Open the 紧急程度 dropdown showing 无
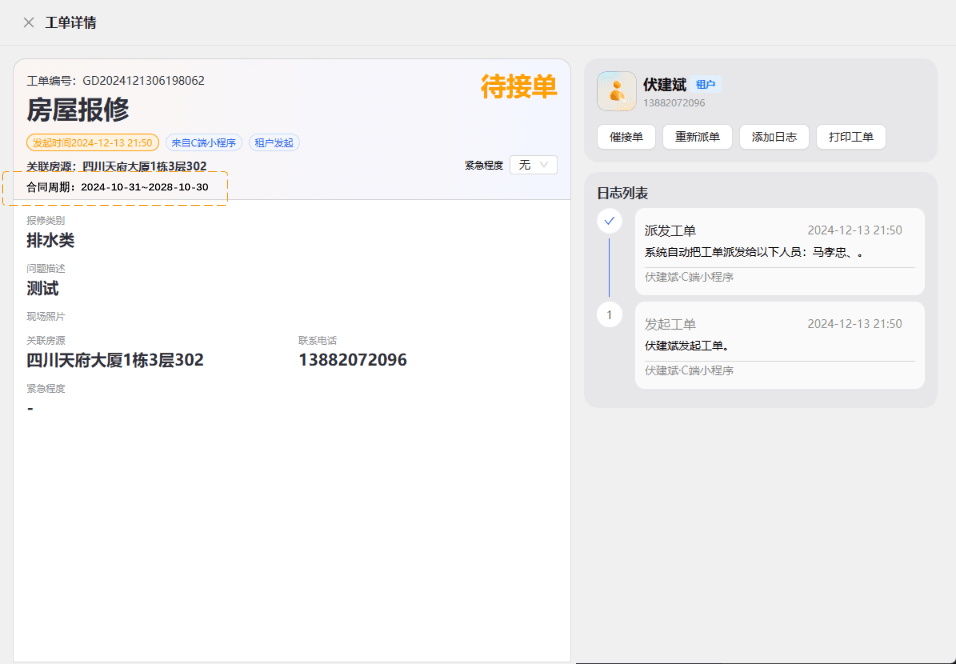Screen dimensions: 956x664 click(533, 165)
